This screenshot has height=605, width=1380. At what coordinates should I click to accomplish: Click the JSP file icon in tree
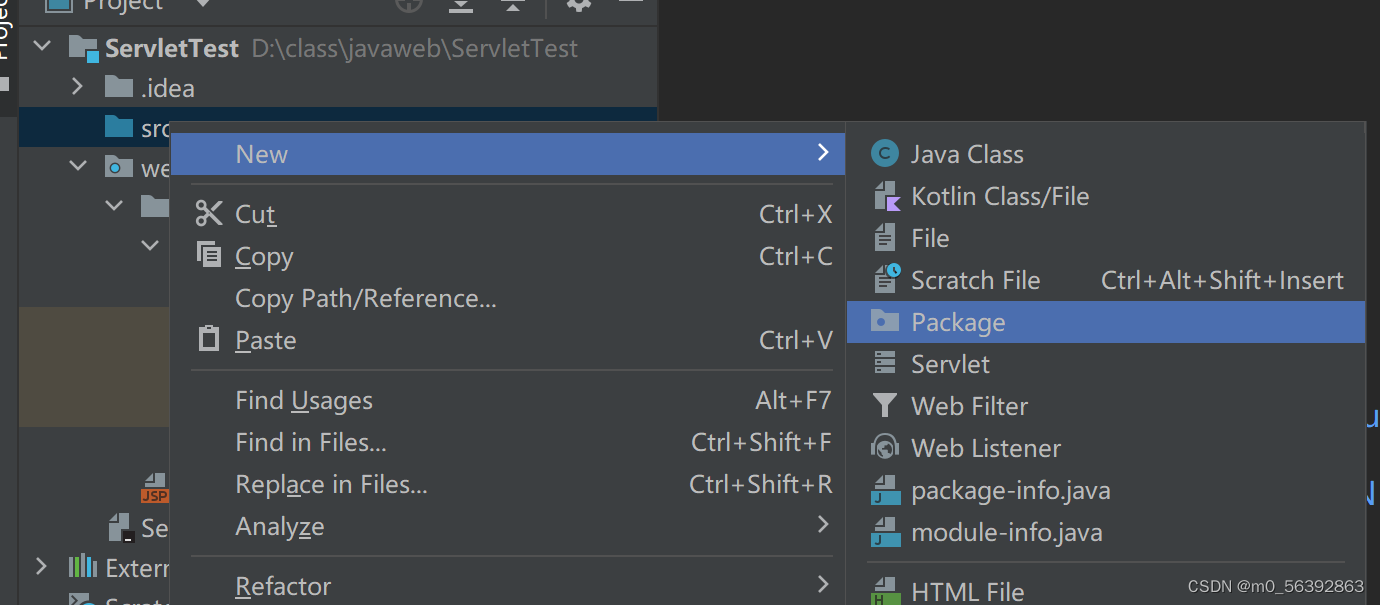[154, 488]
